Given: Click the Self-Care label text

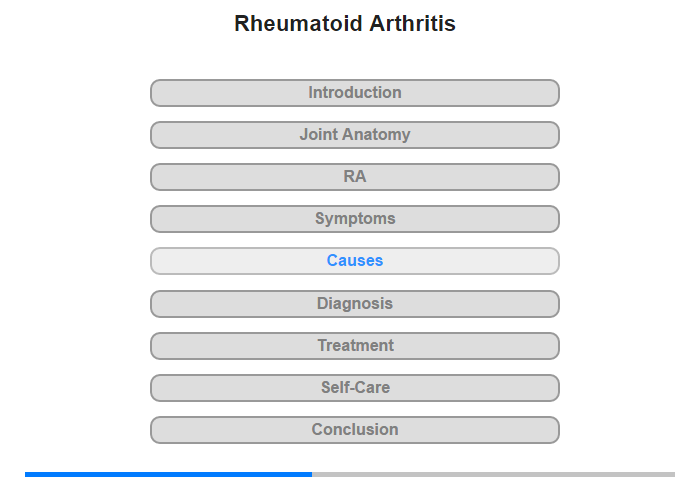Looking at the screenshot, I should point(355,388).
